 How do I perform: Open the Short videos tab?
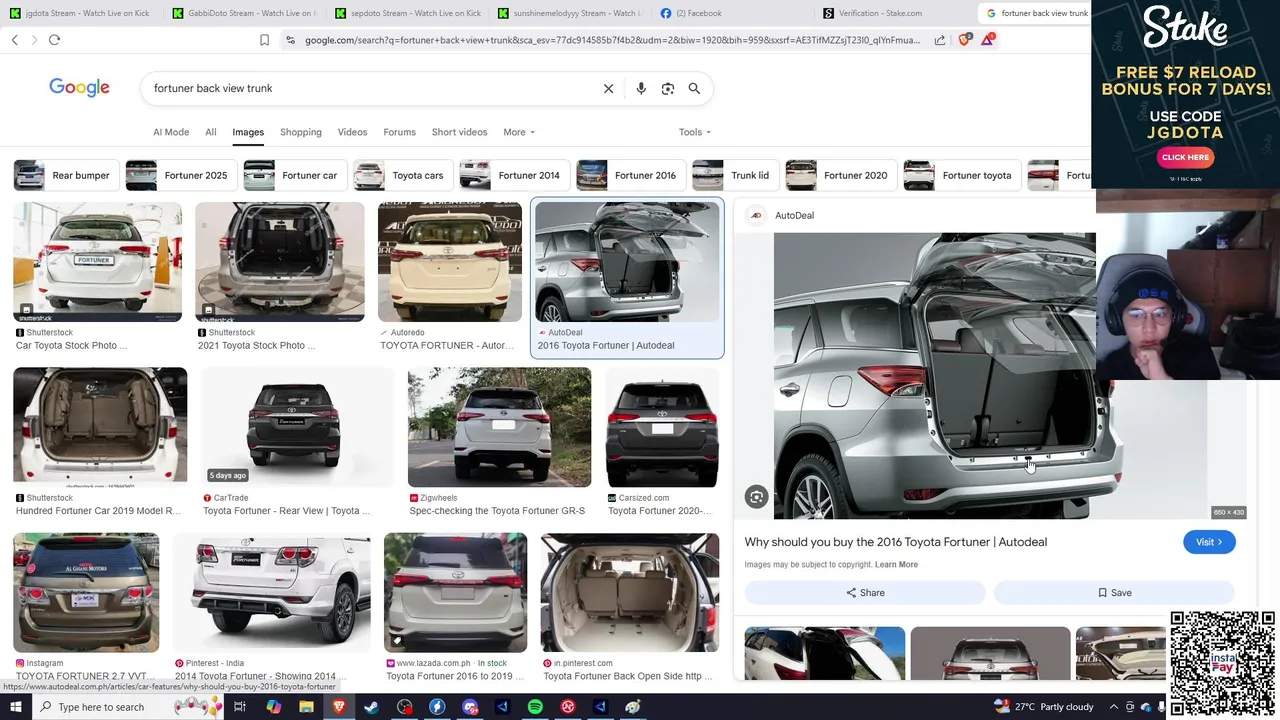(459, 132)
